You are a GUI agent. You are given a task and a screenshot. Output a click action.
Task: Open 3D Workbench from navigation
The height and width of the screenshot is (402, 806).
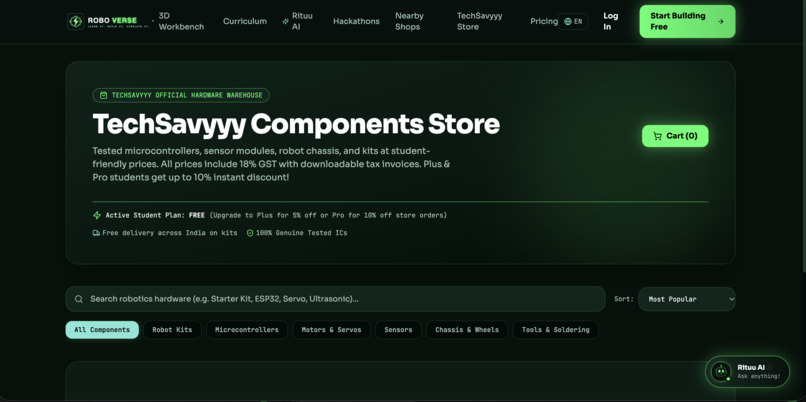pyautogui.click(x=181, y=22)
